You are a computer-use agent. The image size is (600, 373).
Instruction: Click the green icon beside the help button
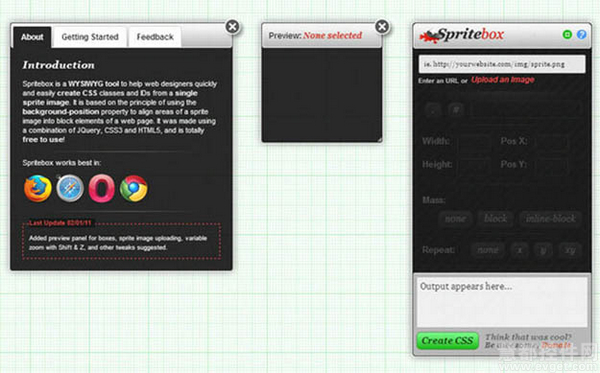click(567, 34)
